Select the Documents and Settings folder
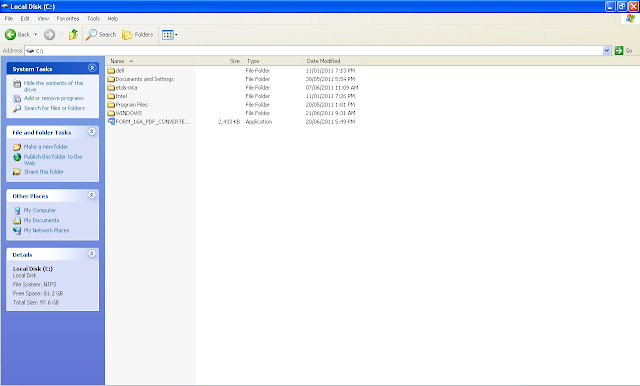 (x=144, y=79)
